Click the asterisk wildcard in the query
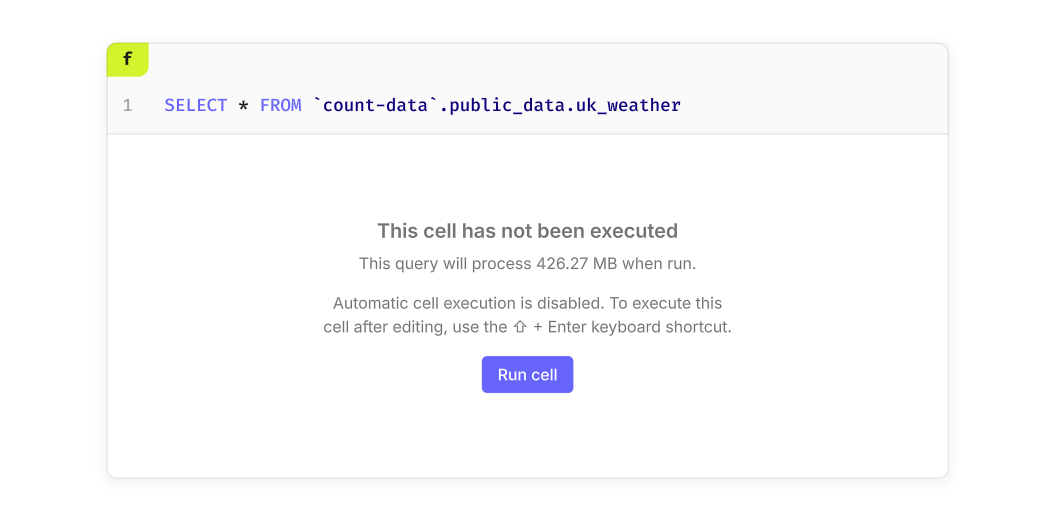This screenshot has height=521, width=1056. pos(243,105)
